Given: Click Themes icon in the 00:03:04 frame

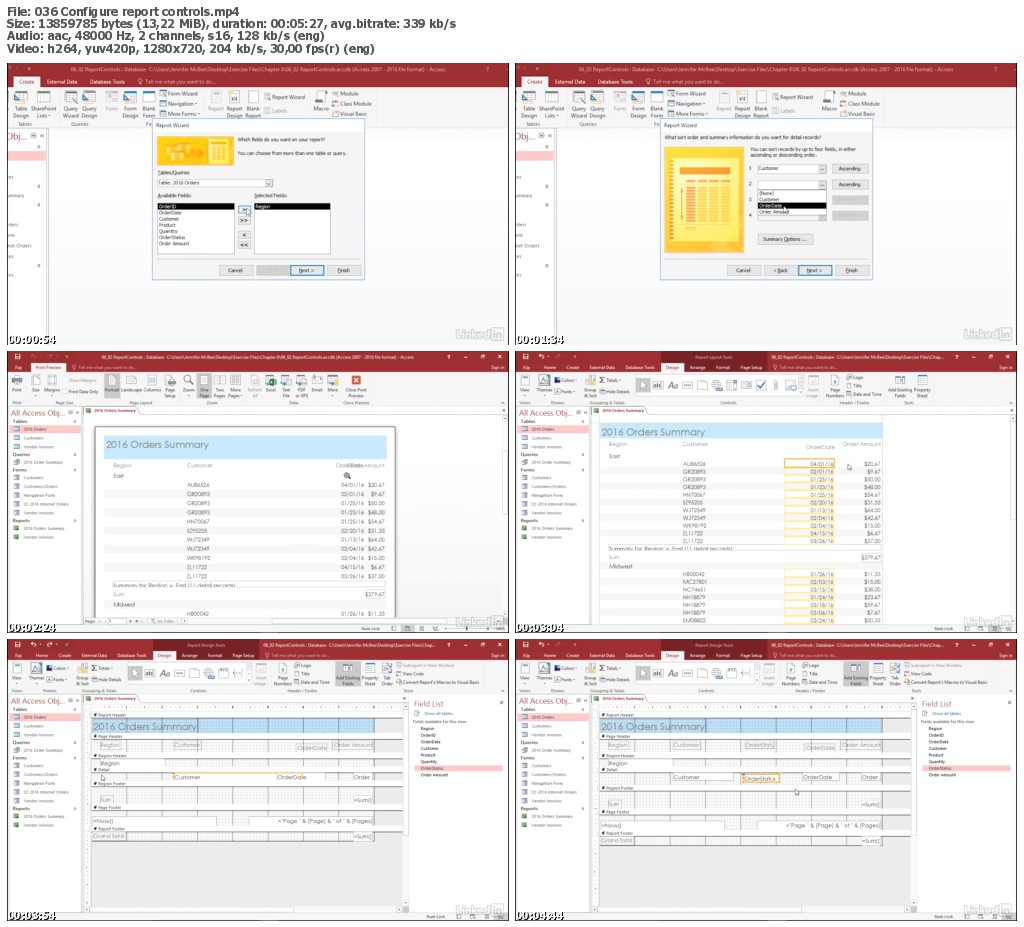Looking at the screenshot, I should [x=544, y=383].
